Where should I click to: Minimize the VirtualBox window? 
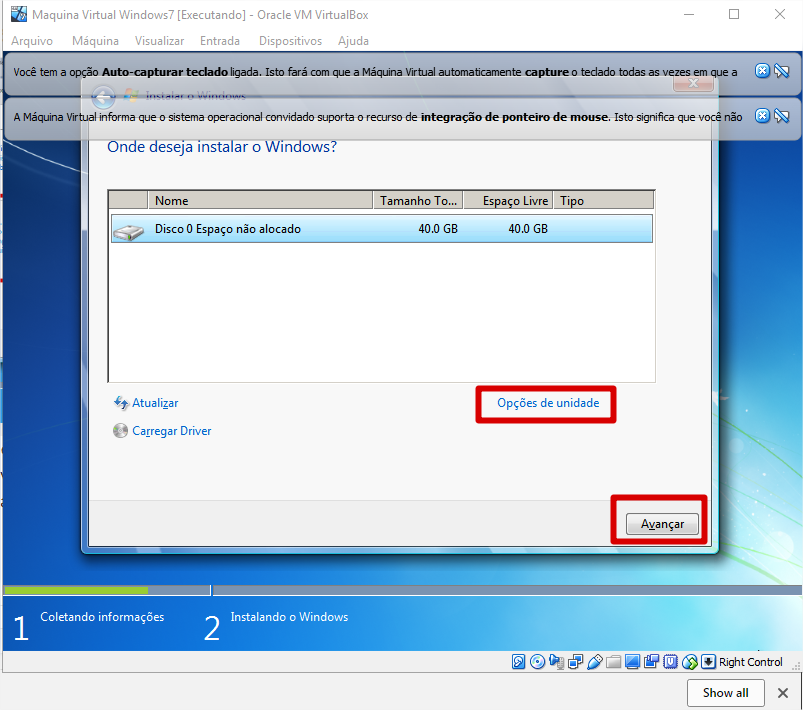(x=689, y=14)
